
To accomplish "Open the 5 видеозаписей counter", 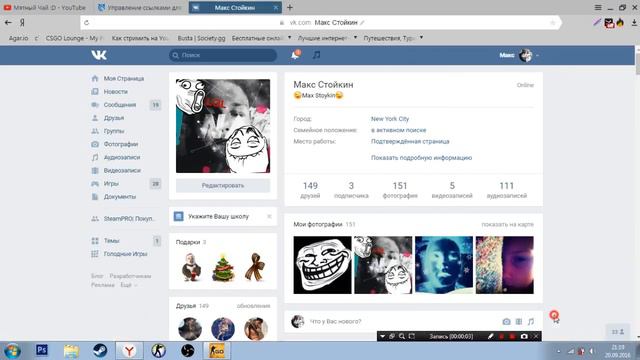I will [x=452, y=190].
